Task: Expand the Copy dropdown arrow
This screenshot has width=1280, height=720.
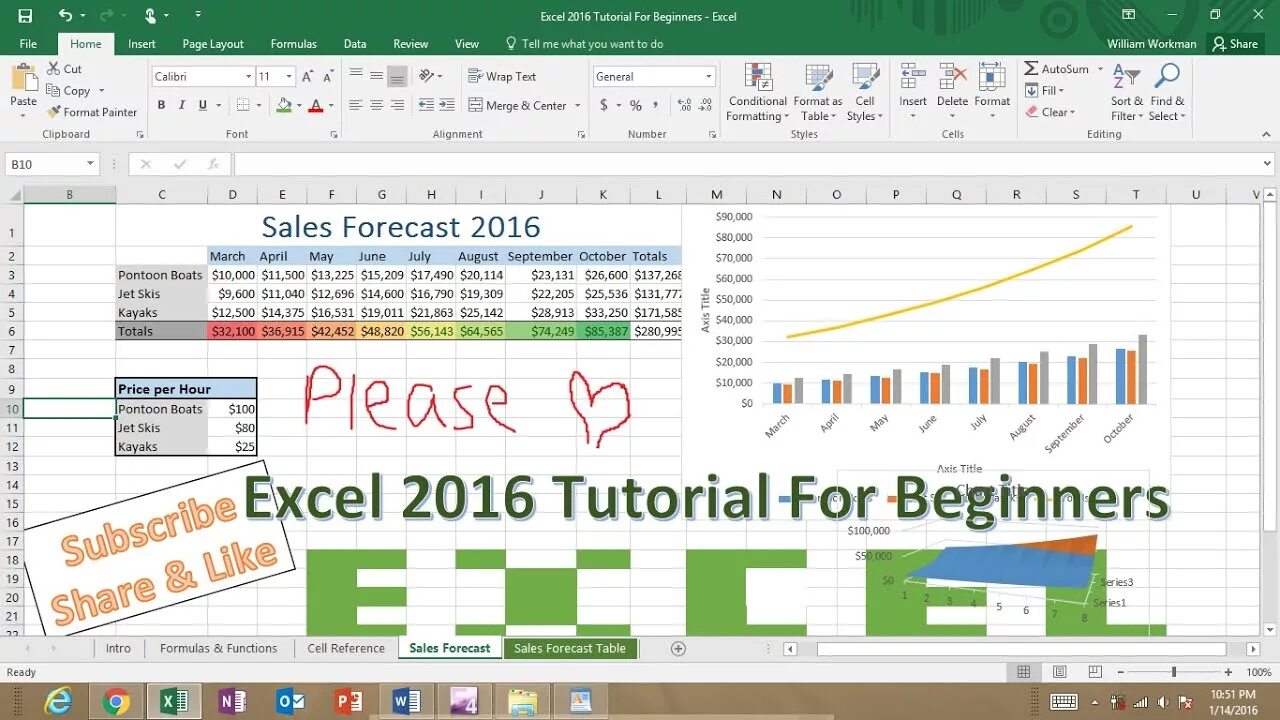Action: (x=101, y=91)
